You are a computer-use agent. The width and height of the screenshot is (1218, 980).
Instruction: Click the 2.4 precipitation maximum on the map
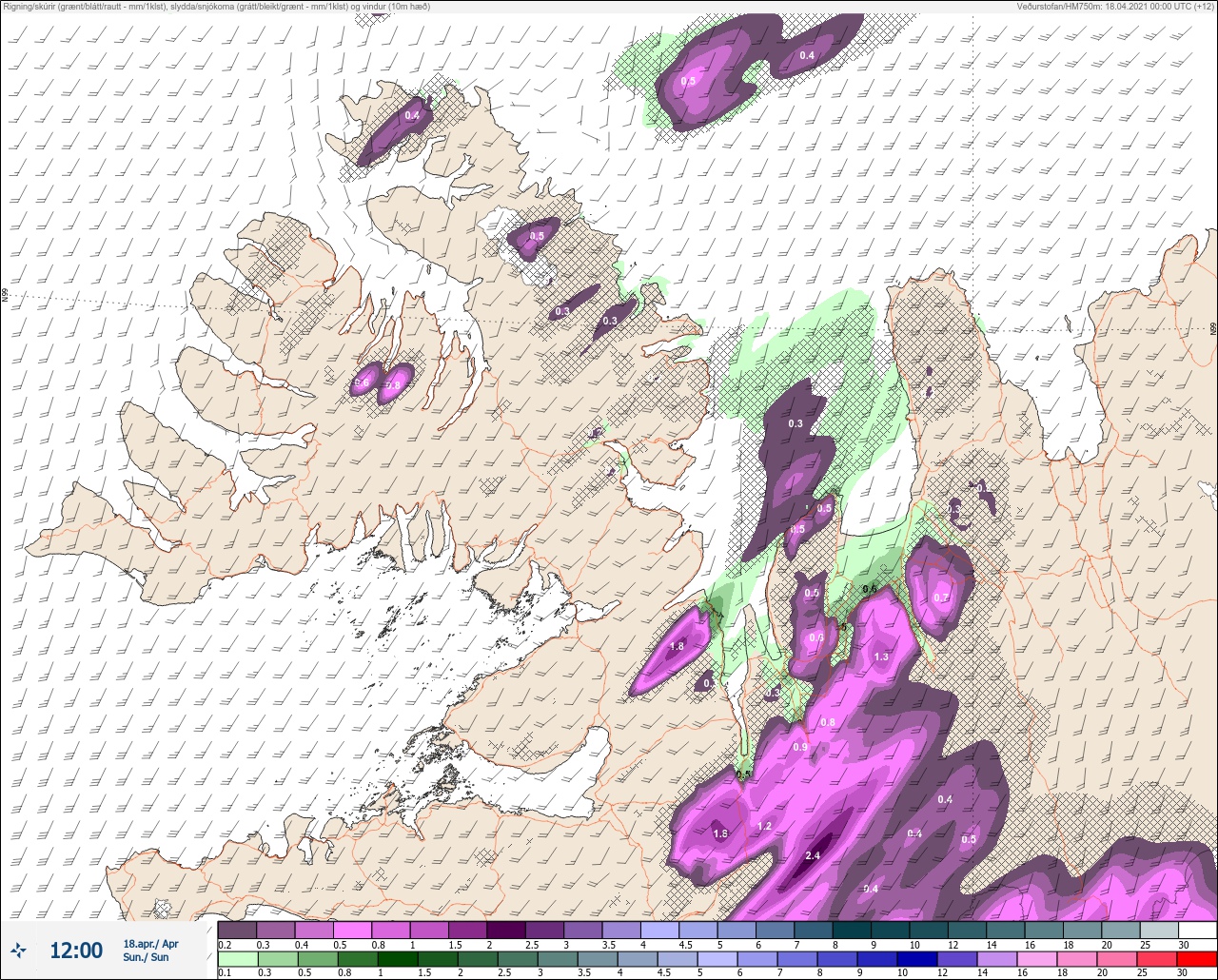[x=813, y=855]
